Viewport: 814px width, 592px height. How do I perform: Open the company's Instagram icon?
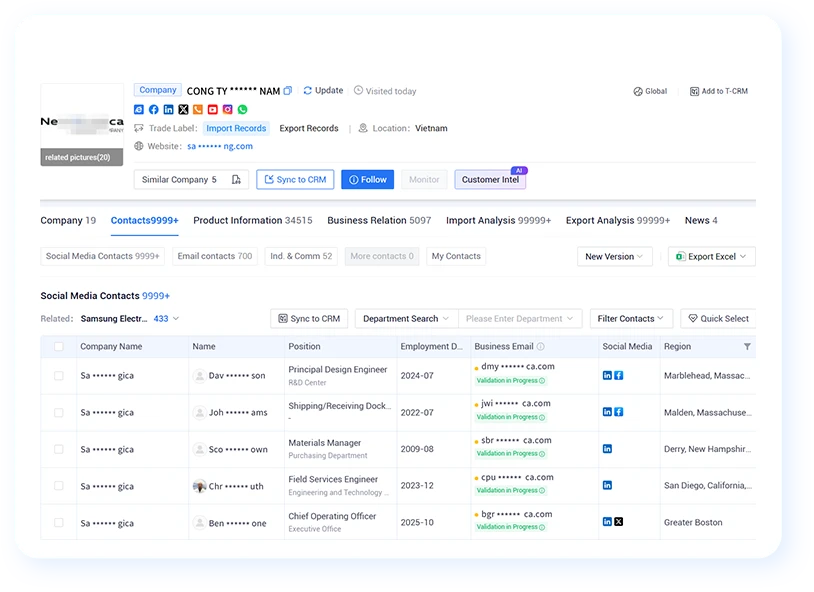point(227,110)
